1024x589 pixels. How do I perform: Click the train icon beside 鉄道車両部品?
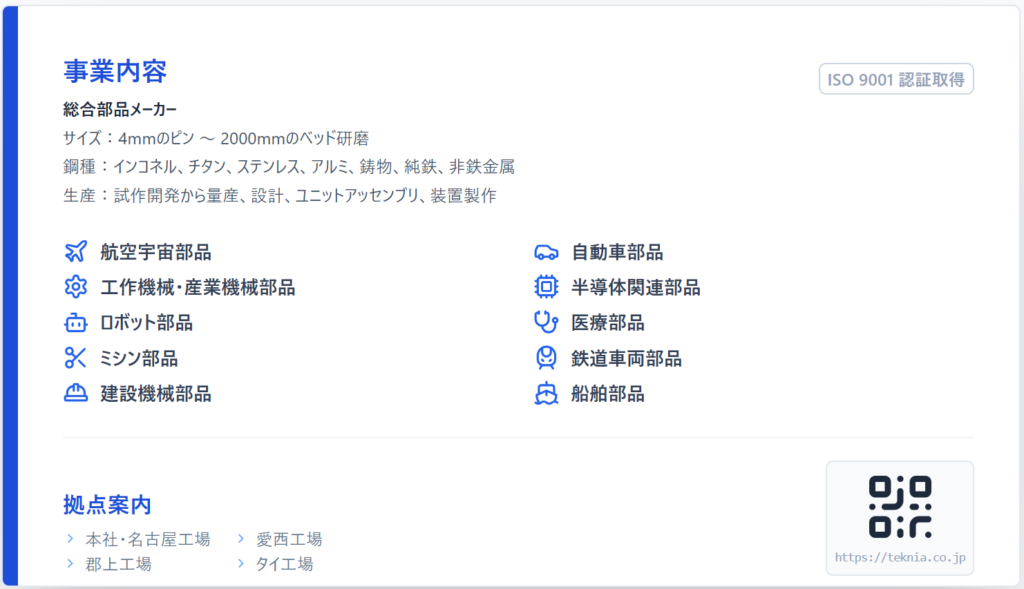tap(545, 358)
